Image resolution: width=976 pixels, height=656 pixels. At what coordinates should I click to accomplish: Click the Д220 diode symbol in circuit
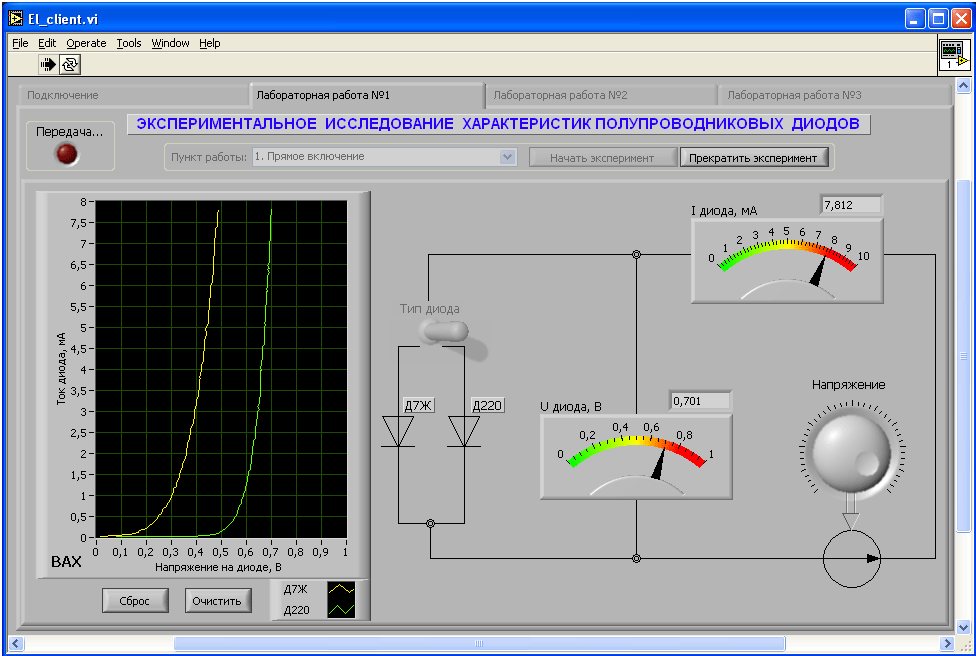click(x=464, y=431)
